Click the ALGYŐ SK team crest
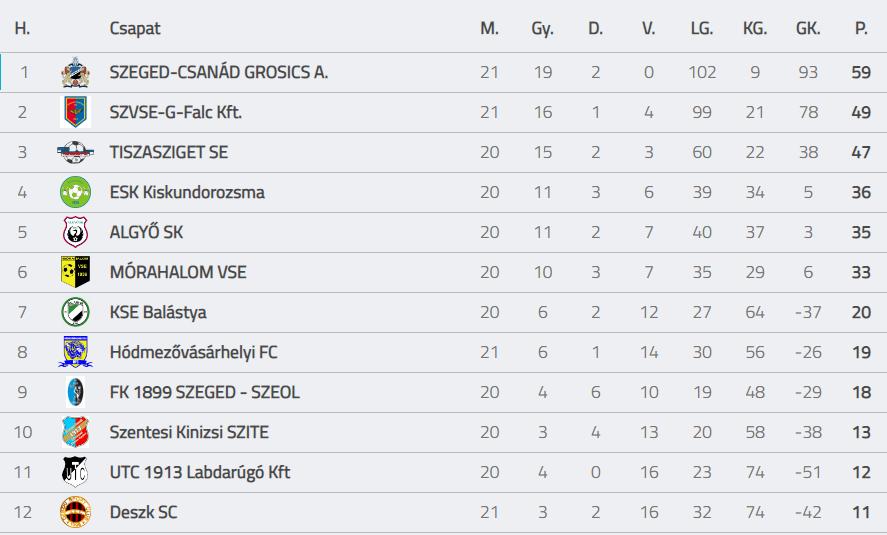The image size is (887, 535). tap(75, 232)
